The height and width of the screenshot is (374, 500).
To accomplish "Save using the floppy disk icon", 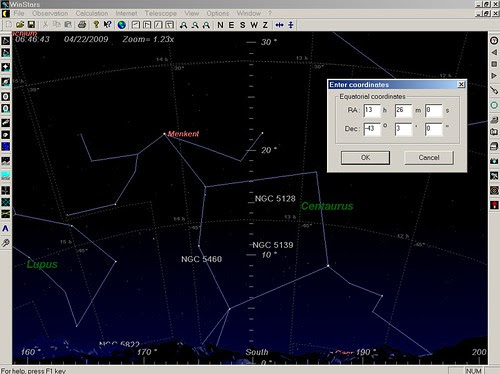I will [x=31, y=25].
